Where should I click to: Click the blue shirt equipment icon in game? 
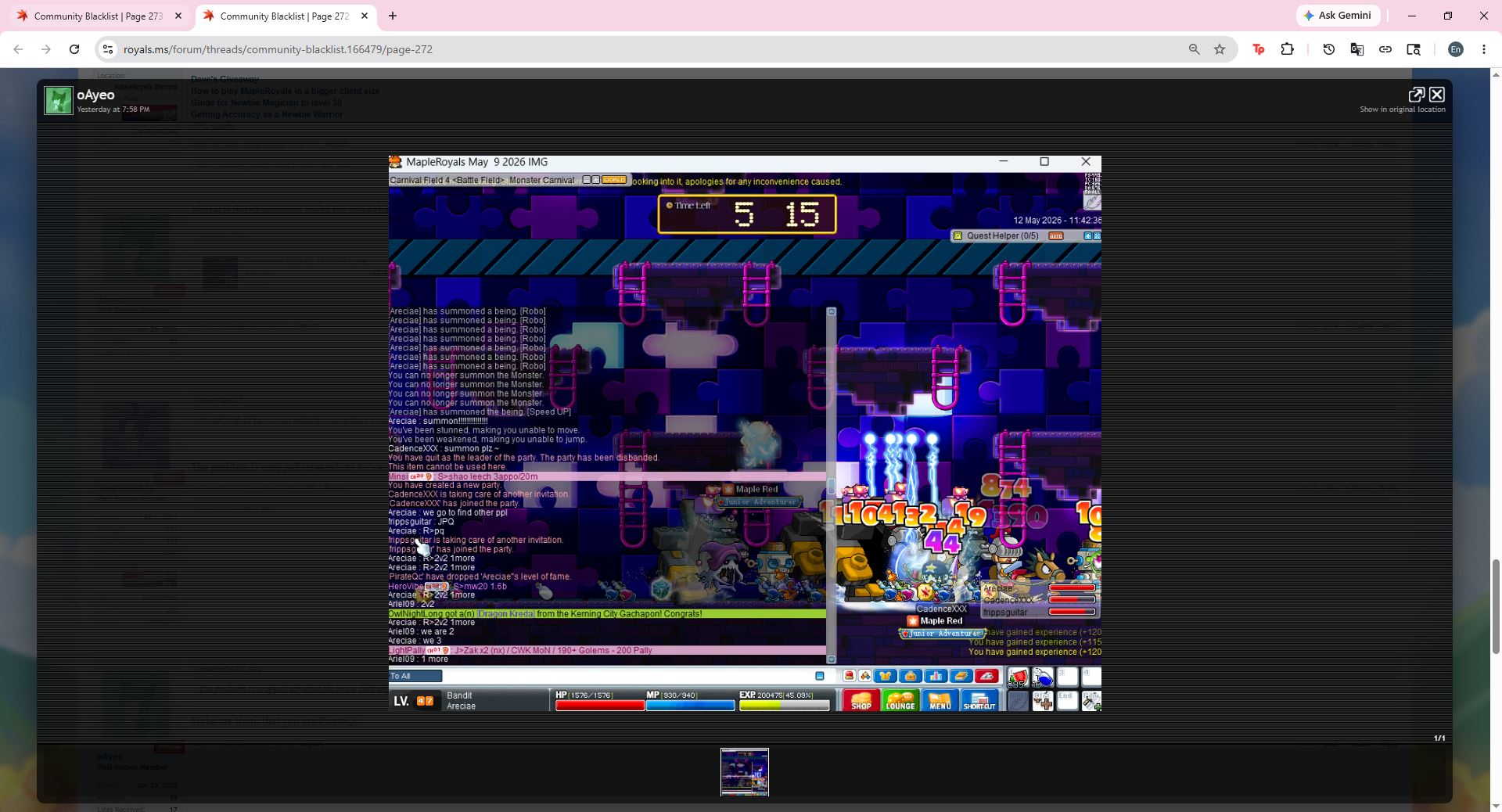(x=885, y=676)
